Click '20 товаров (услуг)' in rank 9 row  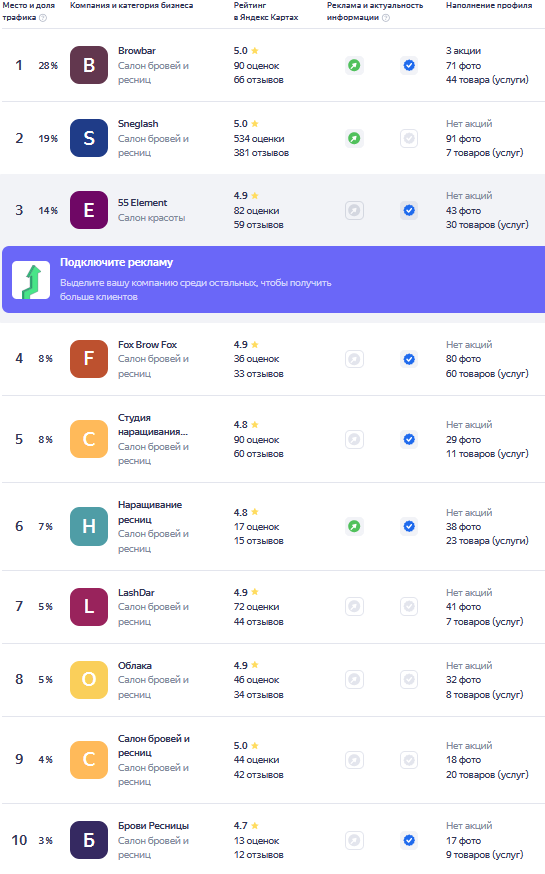pos(487,775)
